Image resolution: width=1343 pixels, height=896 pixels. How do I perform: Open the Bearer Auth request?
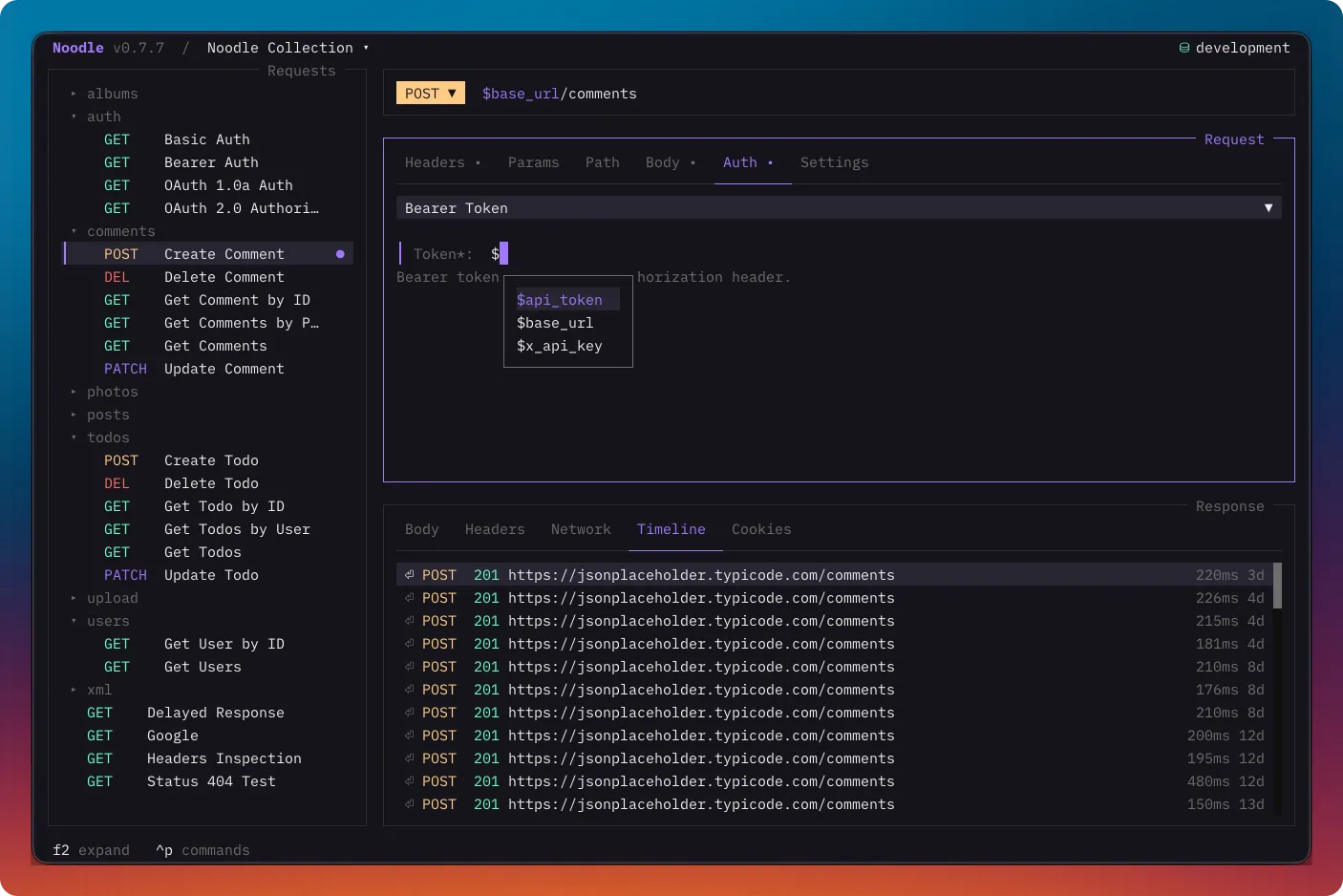point(209,162)
